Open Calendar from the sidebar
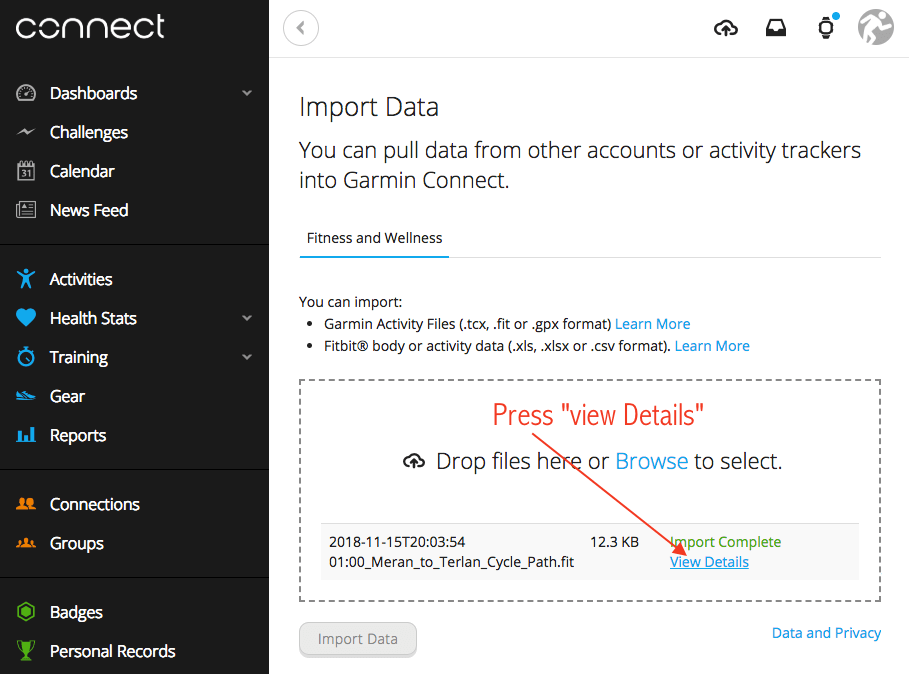 point(82,171)
